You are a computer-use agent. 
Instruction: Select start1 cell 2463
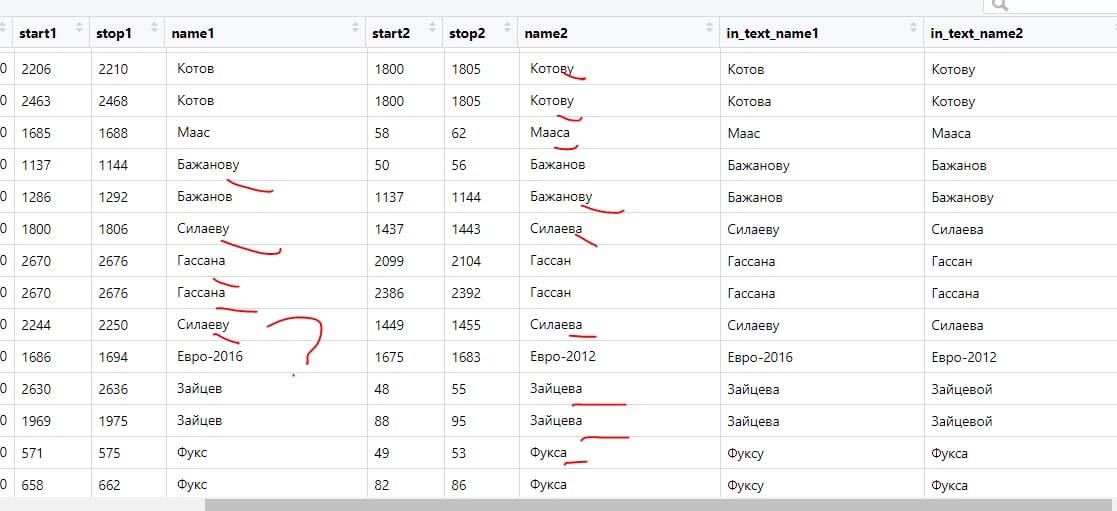point(36,101)
